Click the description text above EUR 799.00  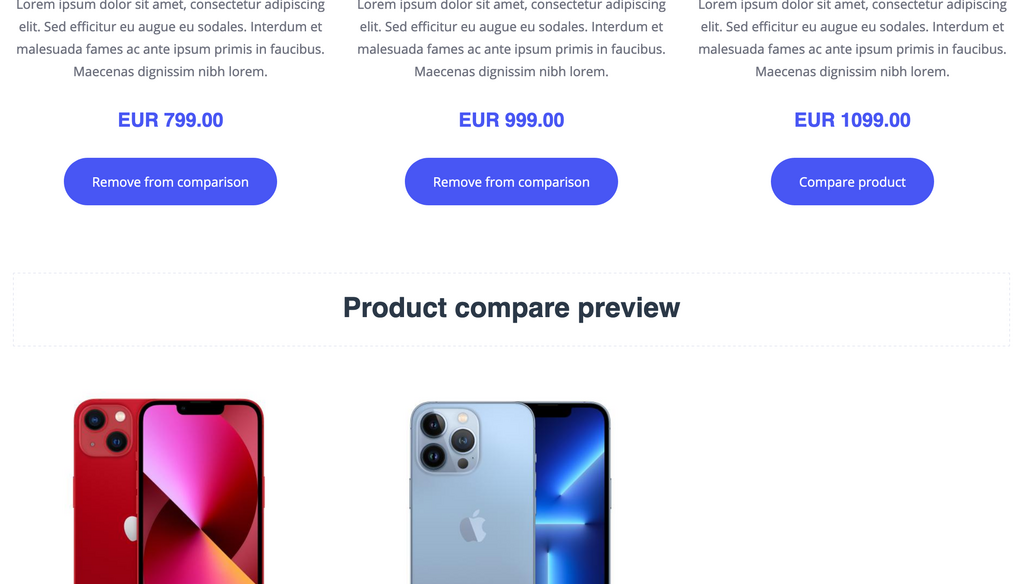(x=170, y=39)
